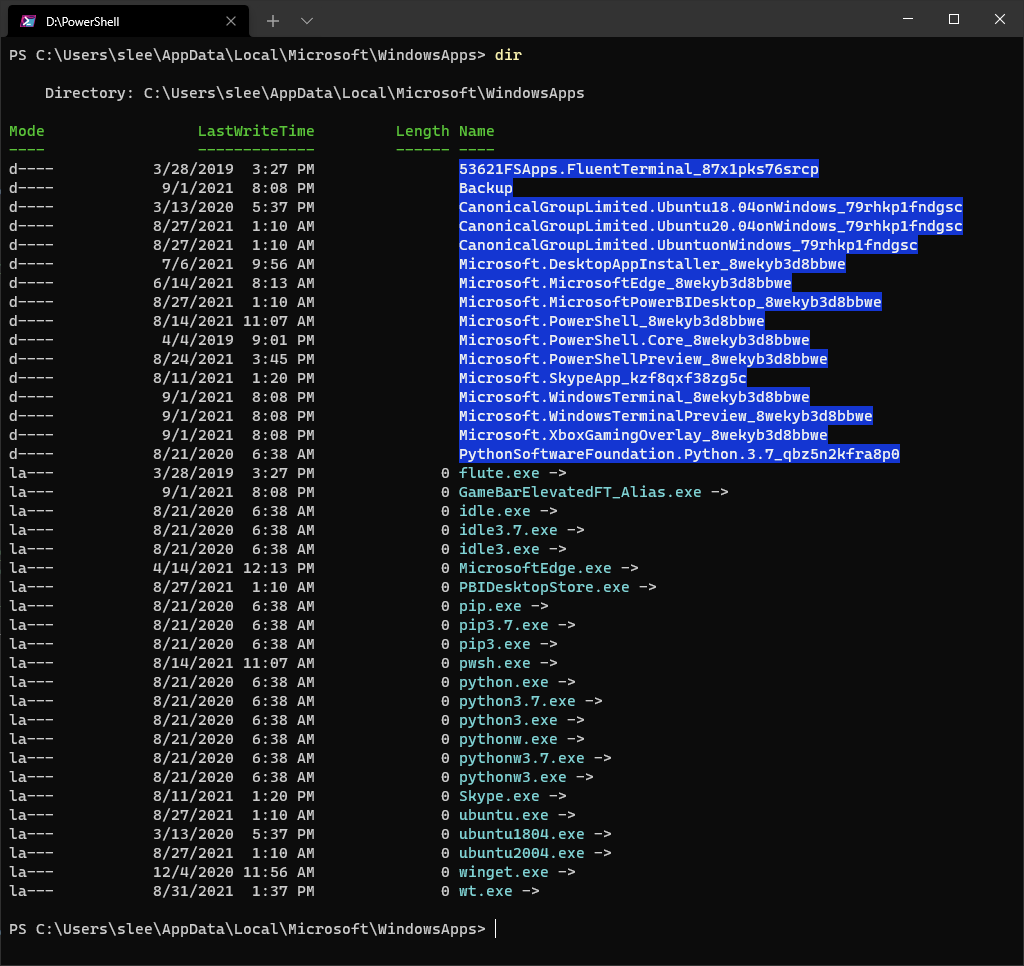Click Microsoft.SkypeApp_kzf8qxf38zg5c folder name

click(x=603, y=378)
